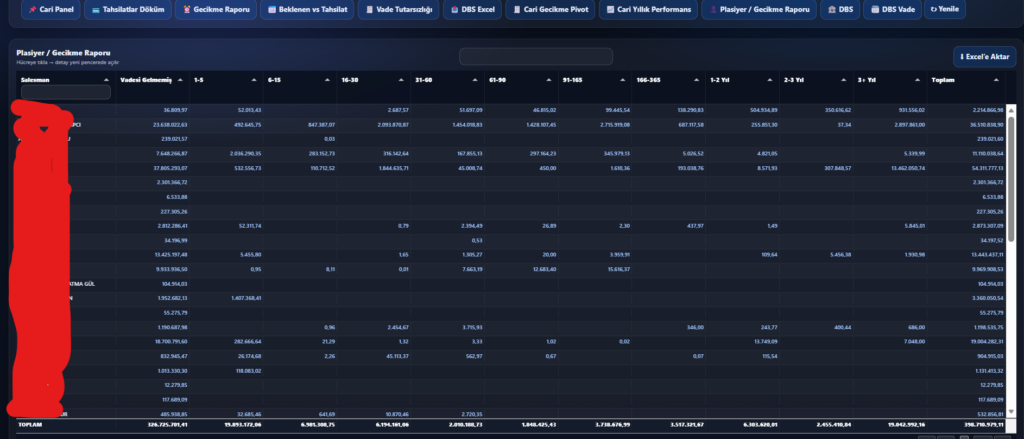Sort the Toplam column
Viewport: 1024px width, 439px height.
[x=996, y=80]
